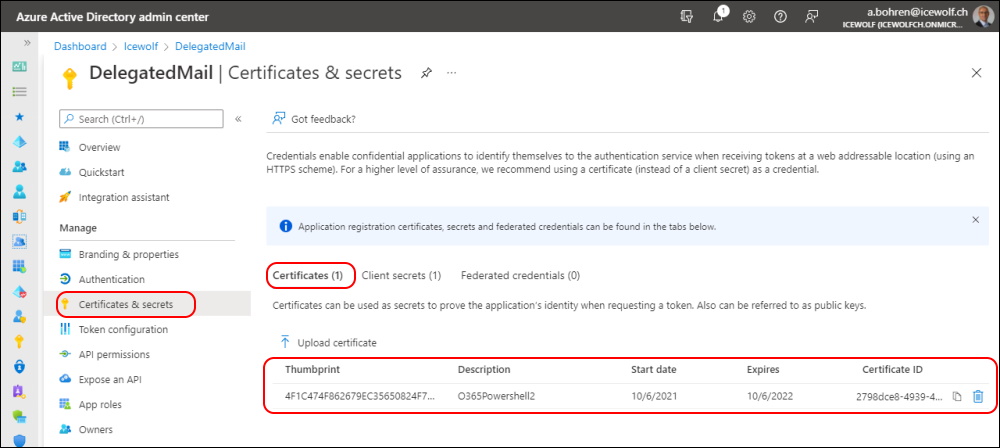Click the Expires column header
This screenshot has width=1000, height=448.
[763, 370]
